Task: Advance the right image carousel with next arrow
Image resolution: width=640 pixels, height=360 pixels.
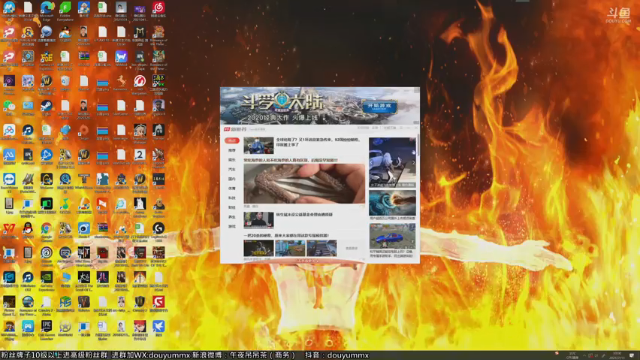Action: click(413, 162)
